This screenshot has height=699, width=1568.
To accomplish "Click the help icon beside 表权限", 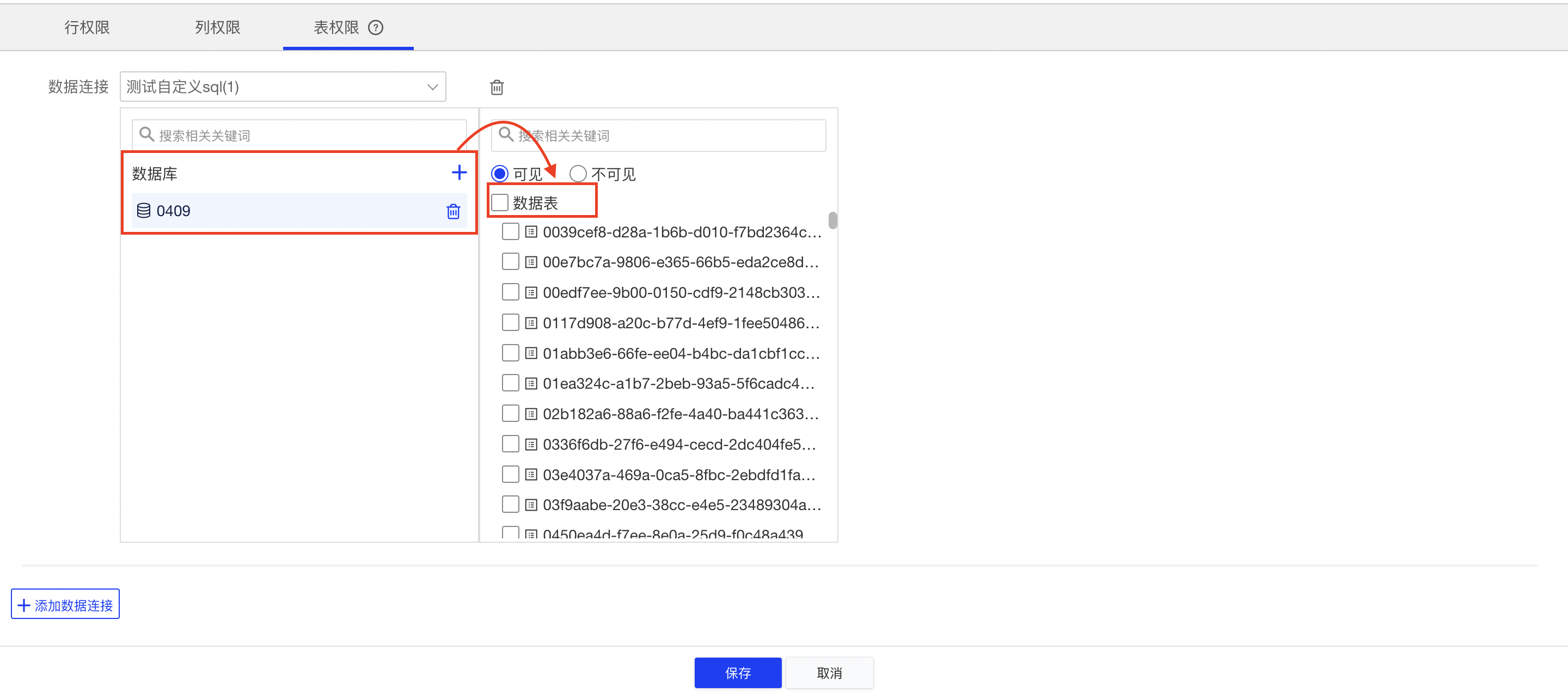I will point(376,27).
